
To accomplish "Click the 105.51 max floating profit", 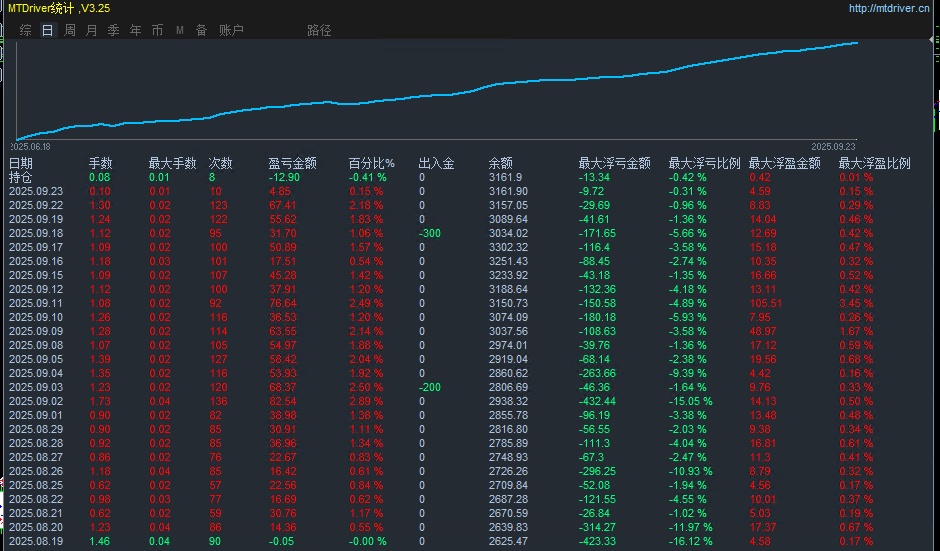I will pyautogui.click(x=766, y=303).
